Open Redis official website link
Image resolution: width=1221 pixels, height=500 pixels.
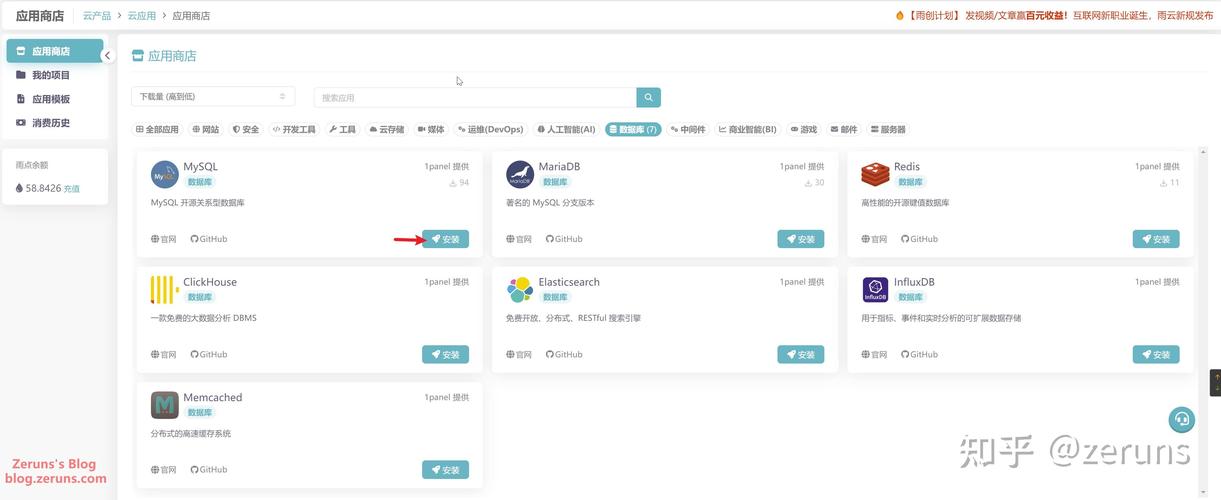tap(874, 239)
